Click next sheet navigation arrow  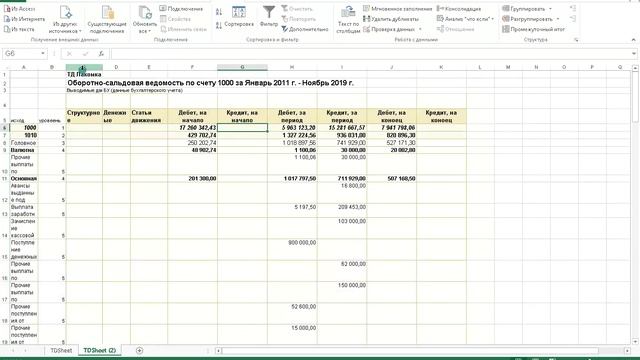coord(25,350)
